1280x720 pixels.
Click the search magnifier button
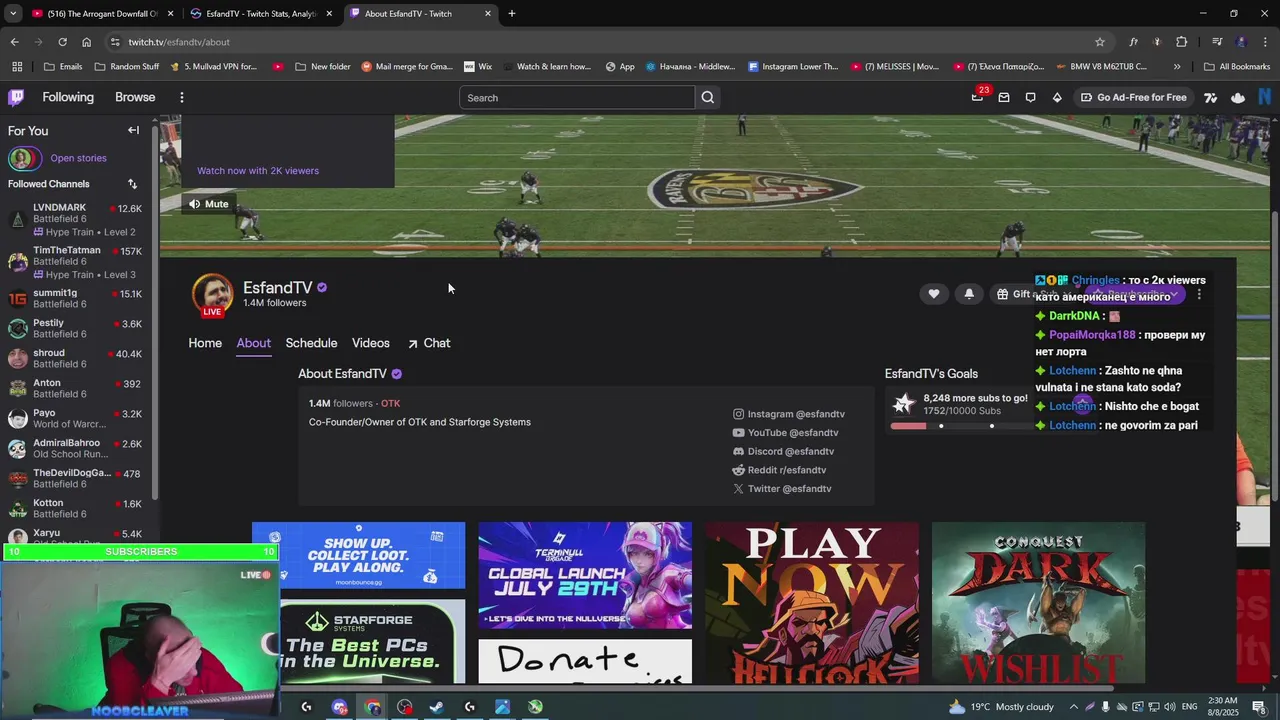click(708, 97)
